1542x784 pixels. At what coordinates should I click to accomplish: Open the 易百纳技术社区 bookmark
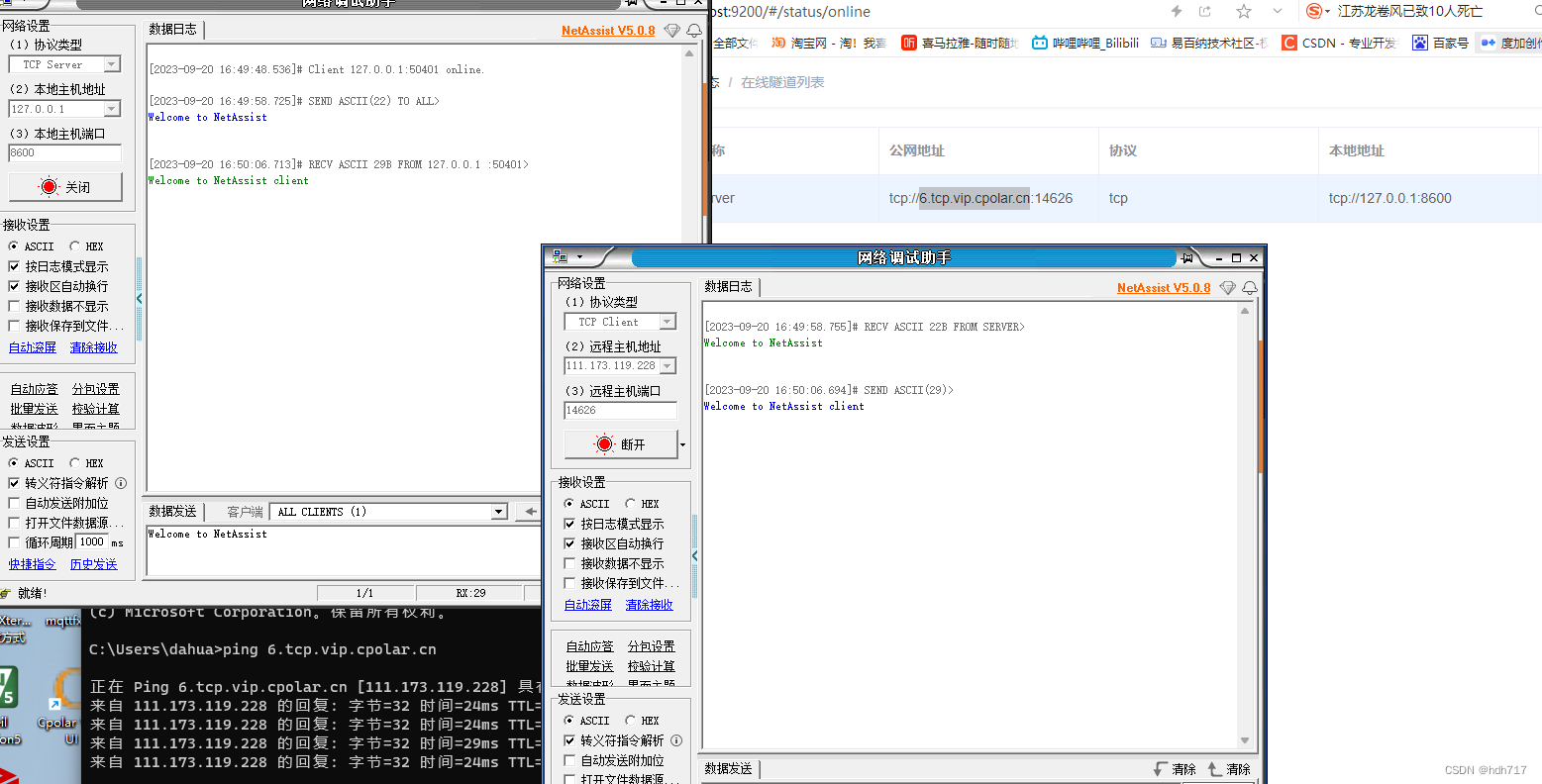click(x=1208, y=43)
